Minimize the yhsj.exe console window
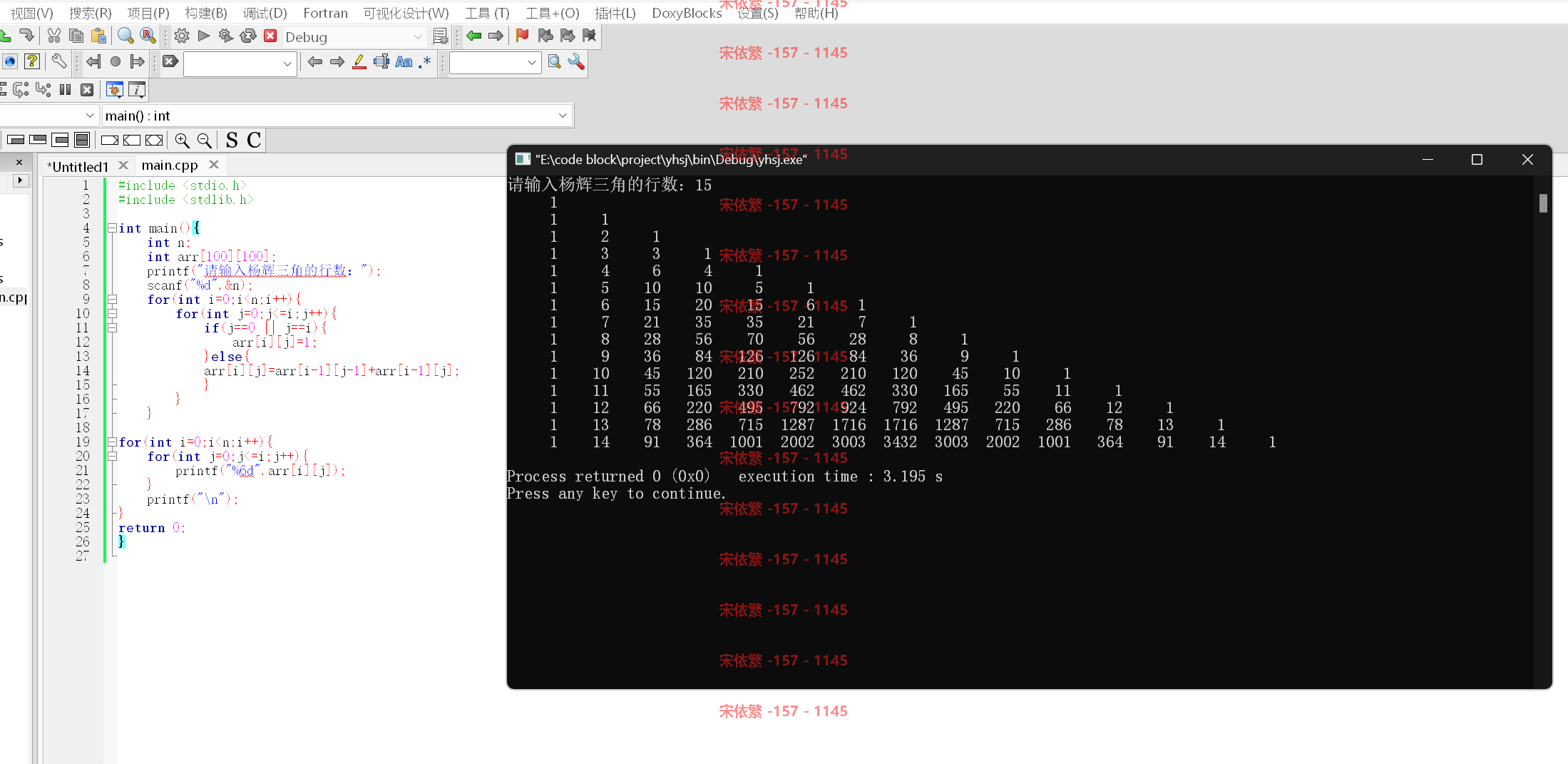1568x764 pixels. tap(1428, 160)
